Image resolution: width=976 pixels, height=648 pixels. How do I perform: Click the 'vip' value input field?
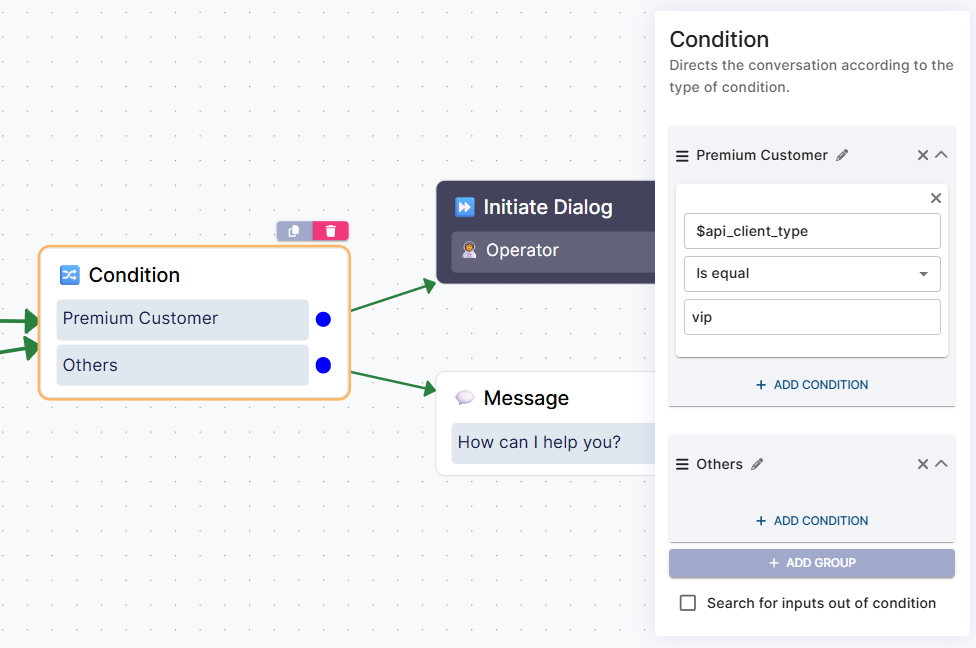(811, 317)
